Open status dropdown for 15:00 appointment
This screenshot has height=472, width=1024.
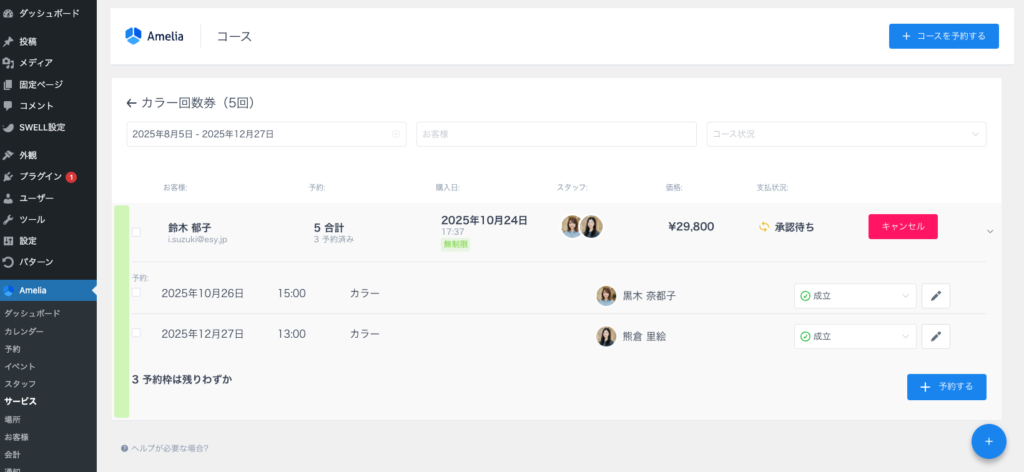(x=855, y=296)
